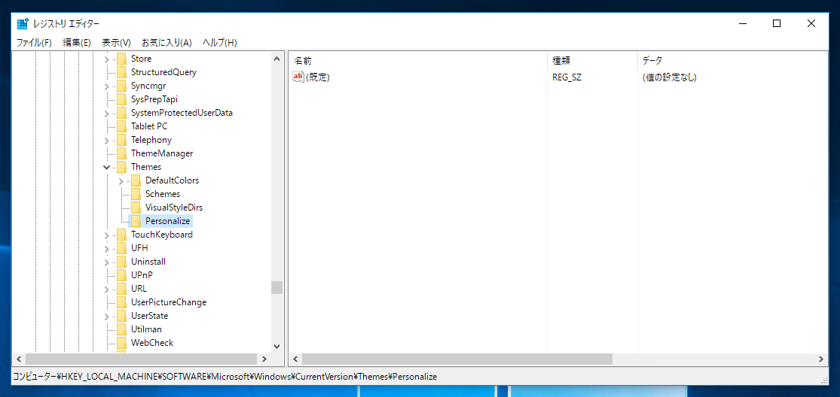Click the URL folder icon
This screenshot has width=840, height=397.
point(122,289)
